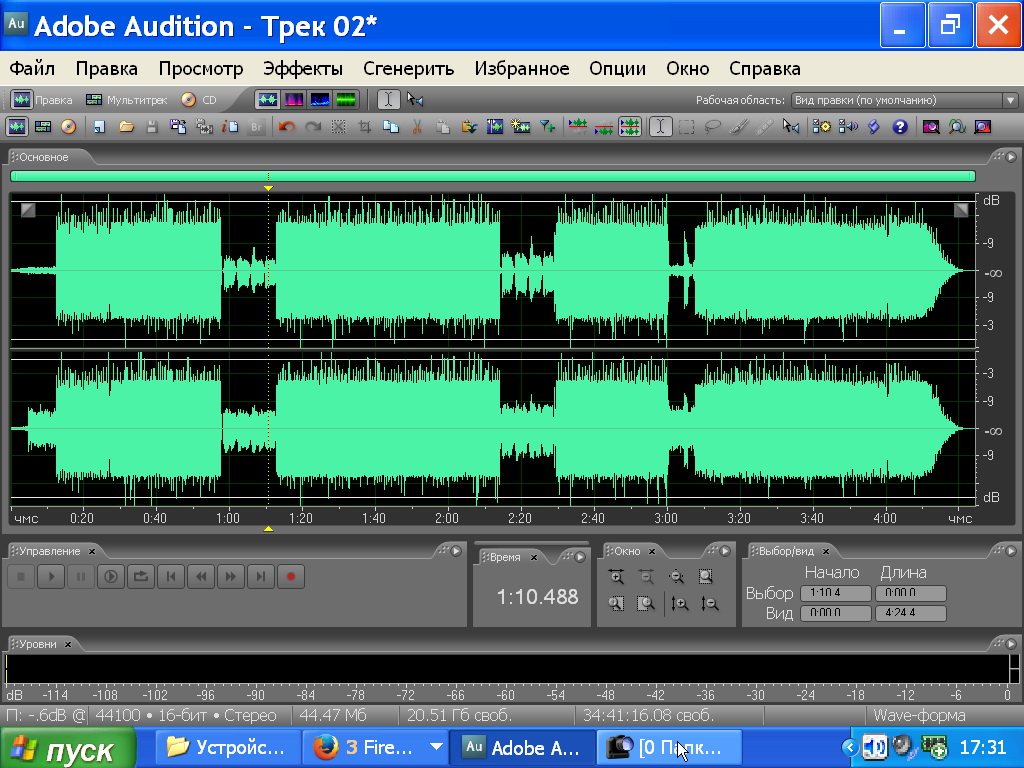The height and width of the screenshot is (768, 1024).
Task: Click the Rewind transport button
Action: tap(201, 577)
